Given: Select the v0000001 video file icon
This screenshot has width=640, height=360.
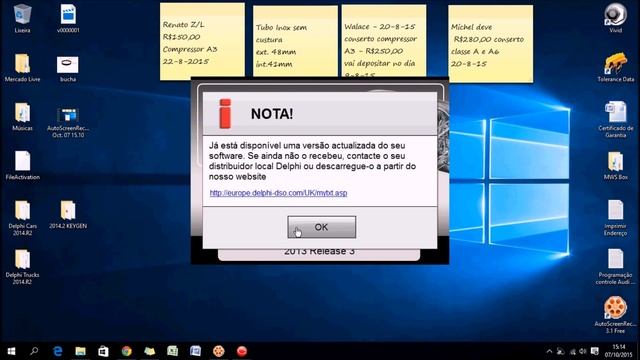Looking at the screenshot, I should point(68,18).
